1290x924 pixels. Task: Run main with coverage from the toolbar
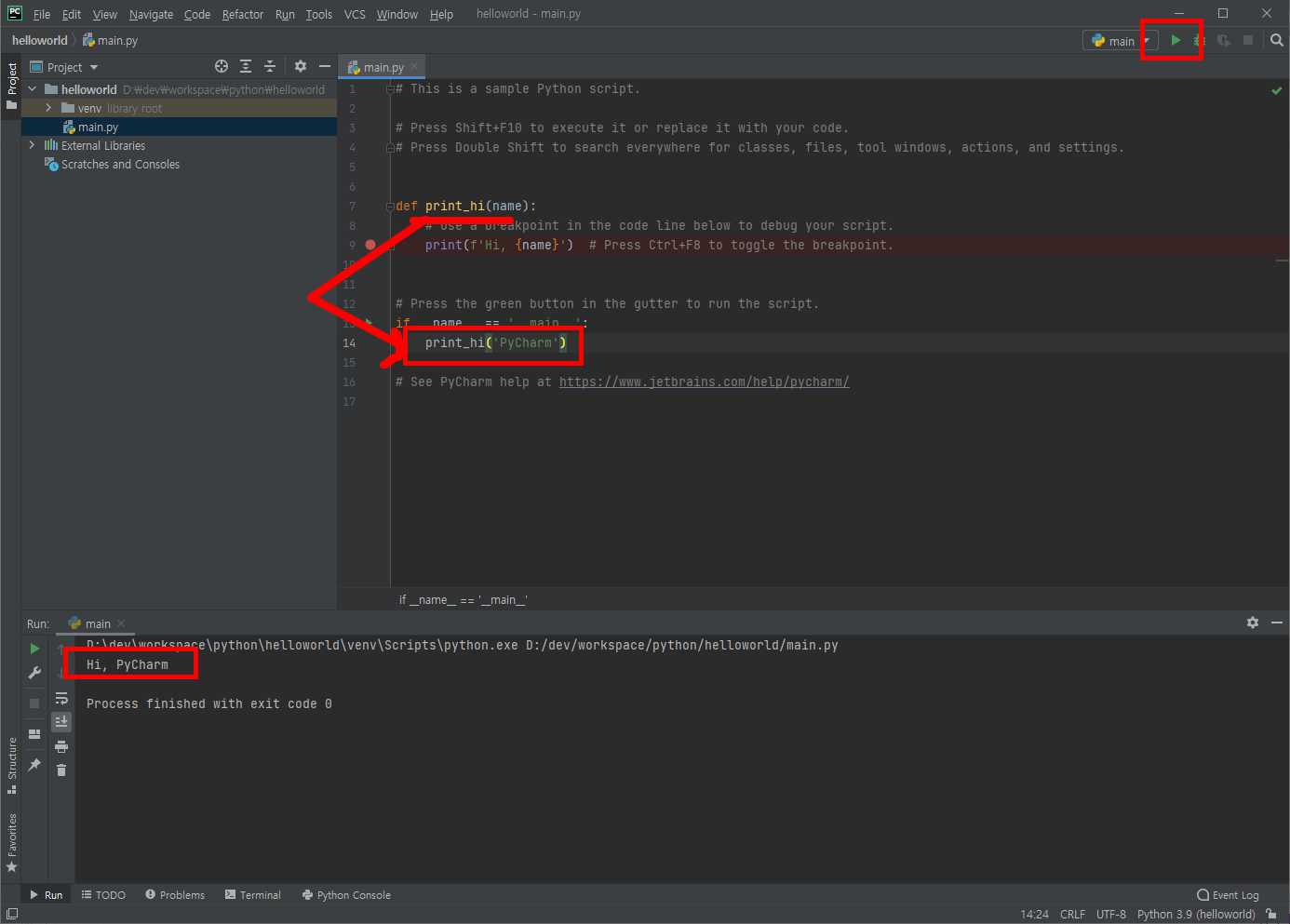point(1224,40)
